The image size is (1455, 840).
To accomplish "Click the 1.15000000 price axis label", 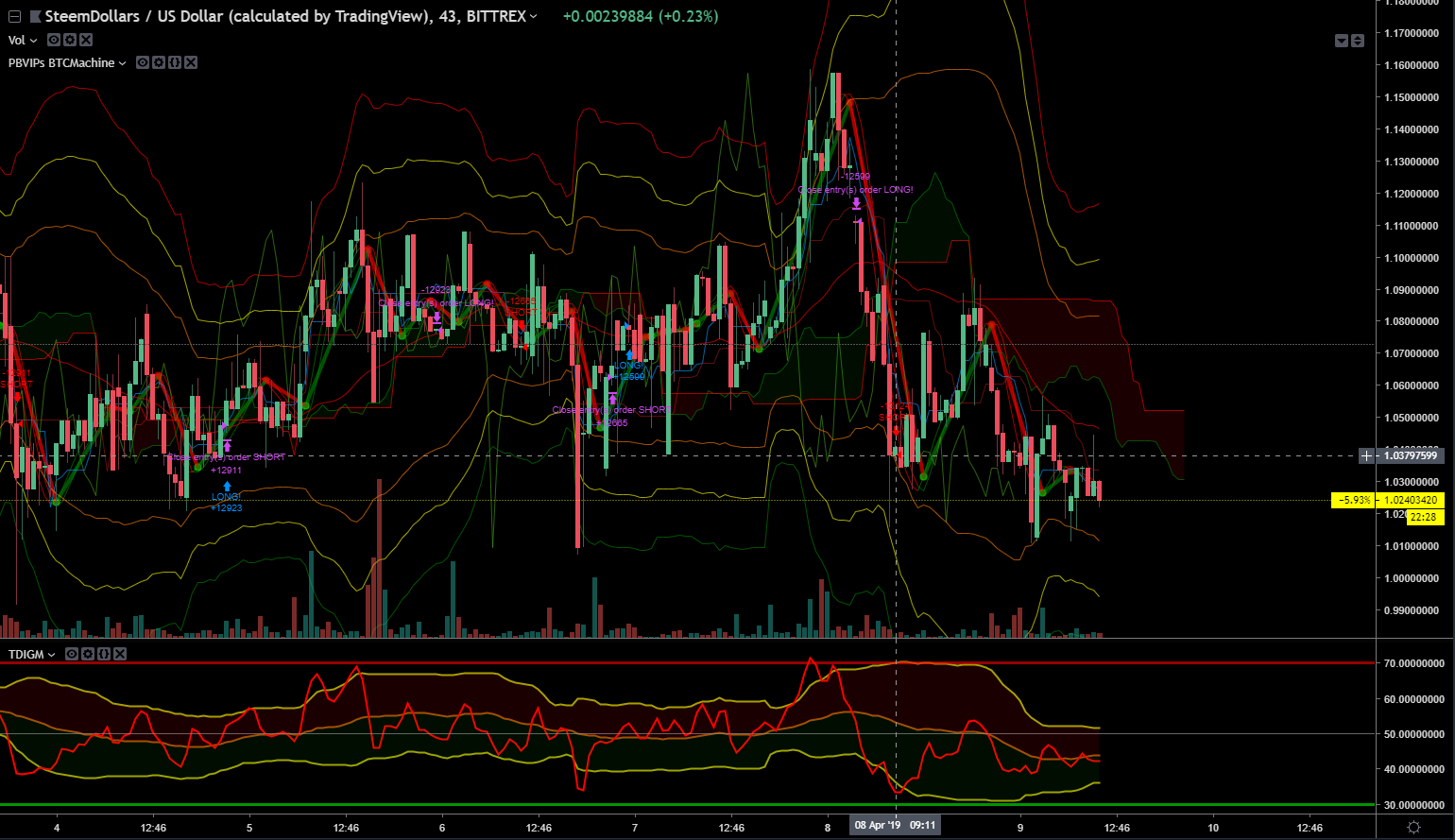I will [x=1411, y=97].
